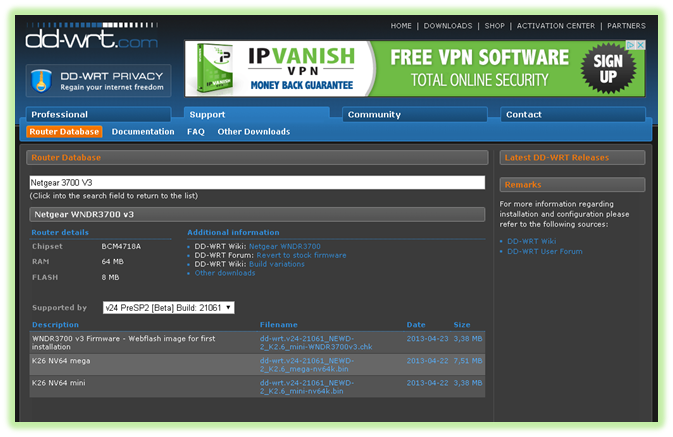Viewport: 673px width, 437px height.
Task: Open DD-WRT User Forum link
Action: [x=545, y=252]
